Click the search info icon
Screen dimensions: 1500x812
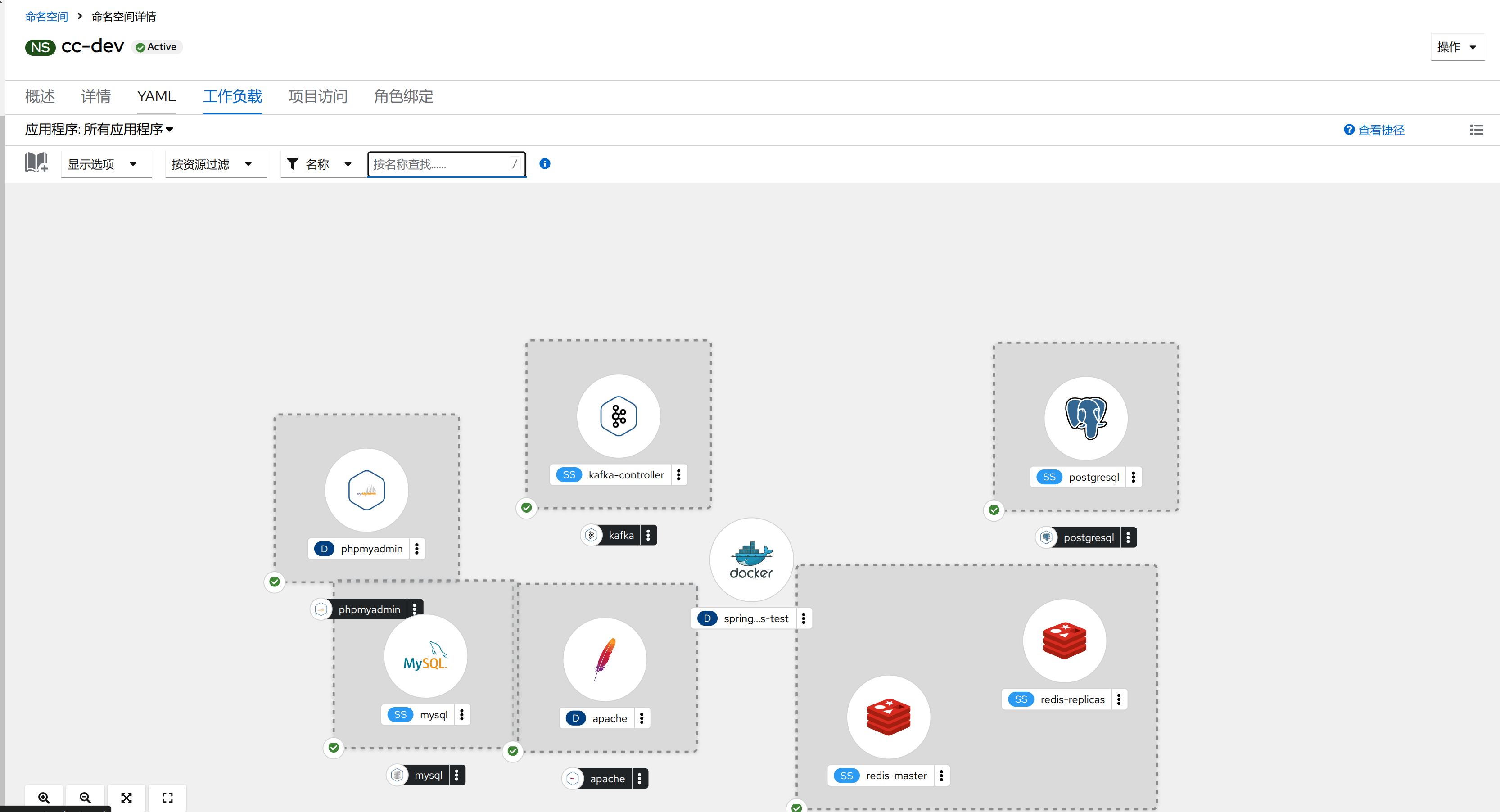click(544, 163)
